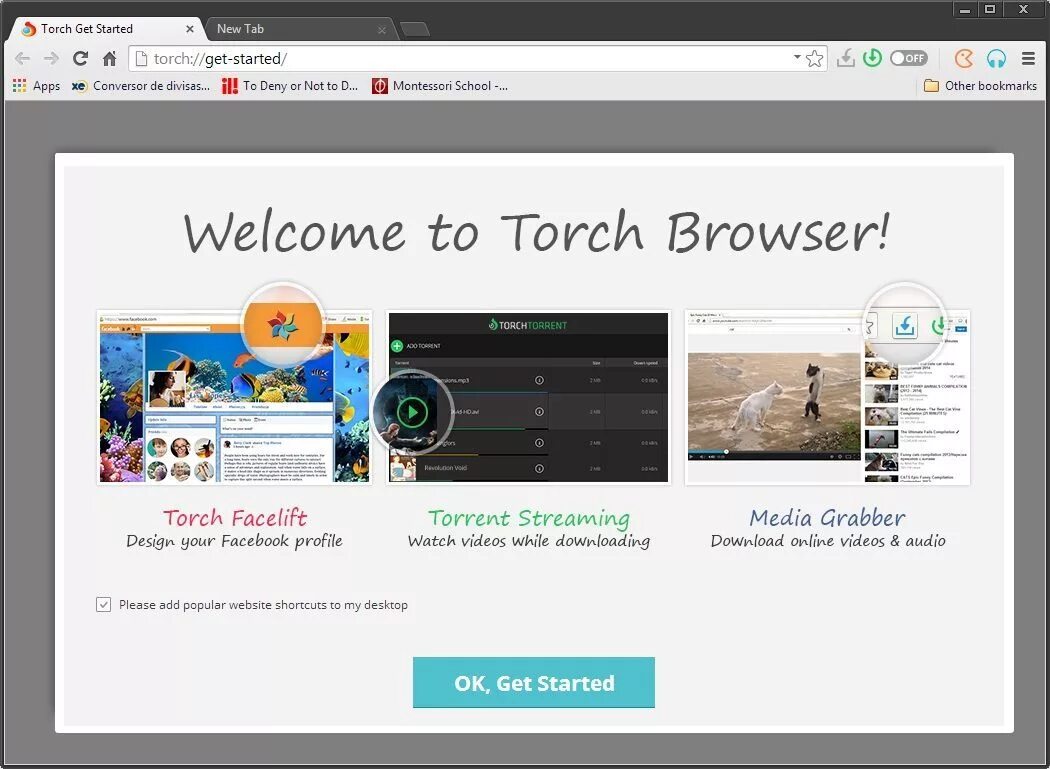Click 'Watch videos while downloading' text
Screen dimensions: 1050x769
(529, 541)
